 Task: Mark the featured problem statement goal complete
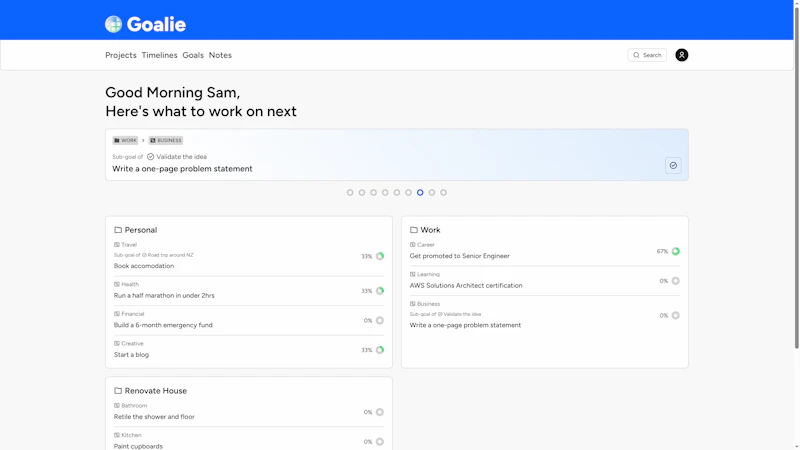point(673,165)
